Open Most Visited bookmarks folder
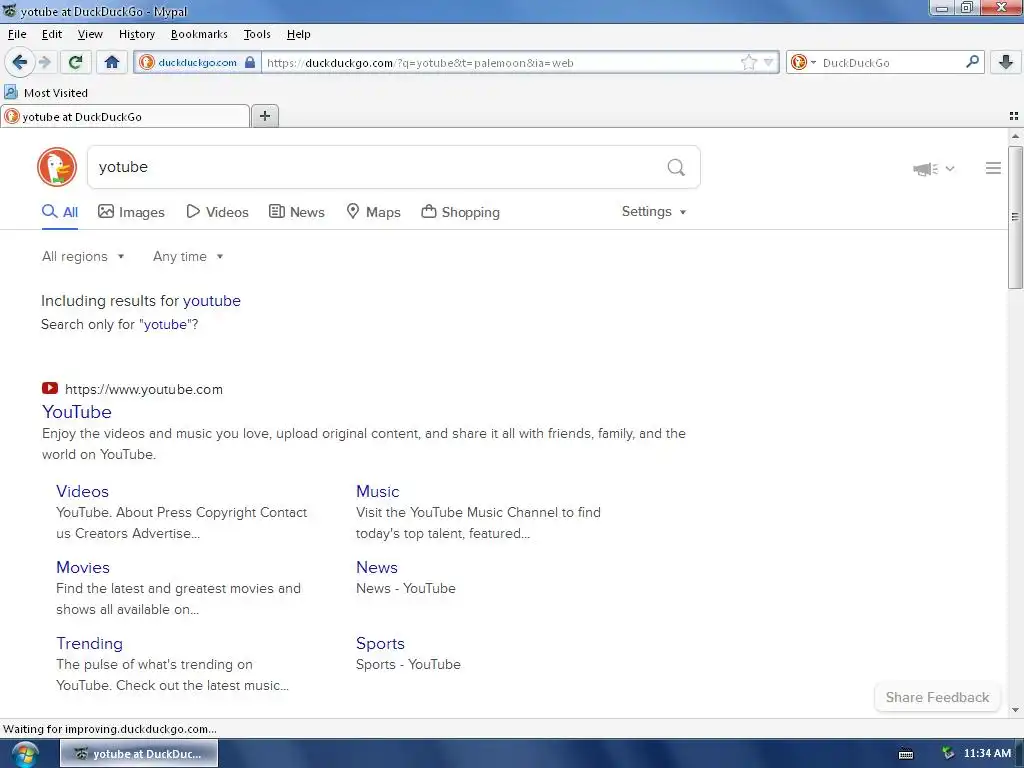 pos(46,93)
